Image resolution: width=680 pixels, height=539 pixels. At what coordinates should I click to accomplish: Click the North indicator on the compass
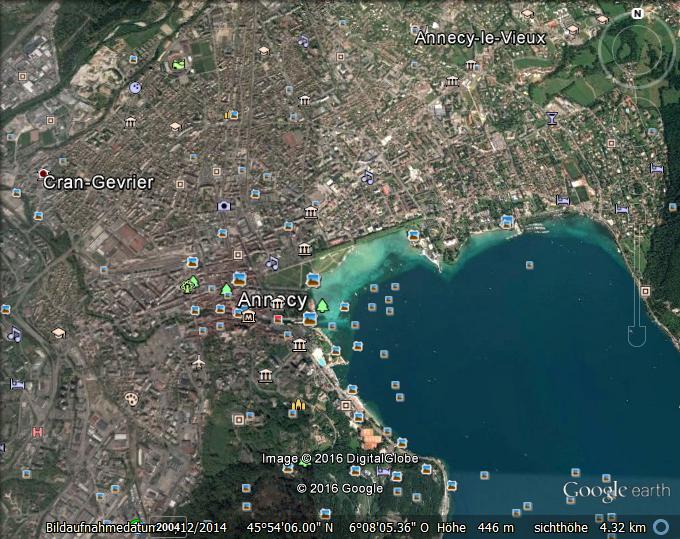(637, 14)
